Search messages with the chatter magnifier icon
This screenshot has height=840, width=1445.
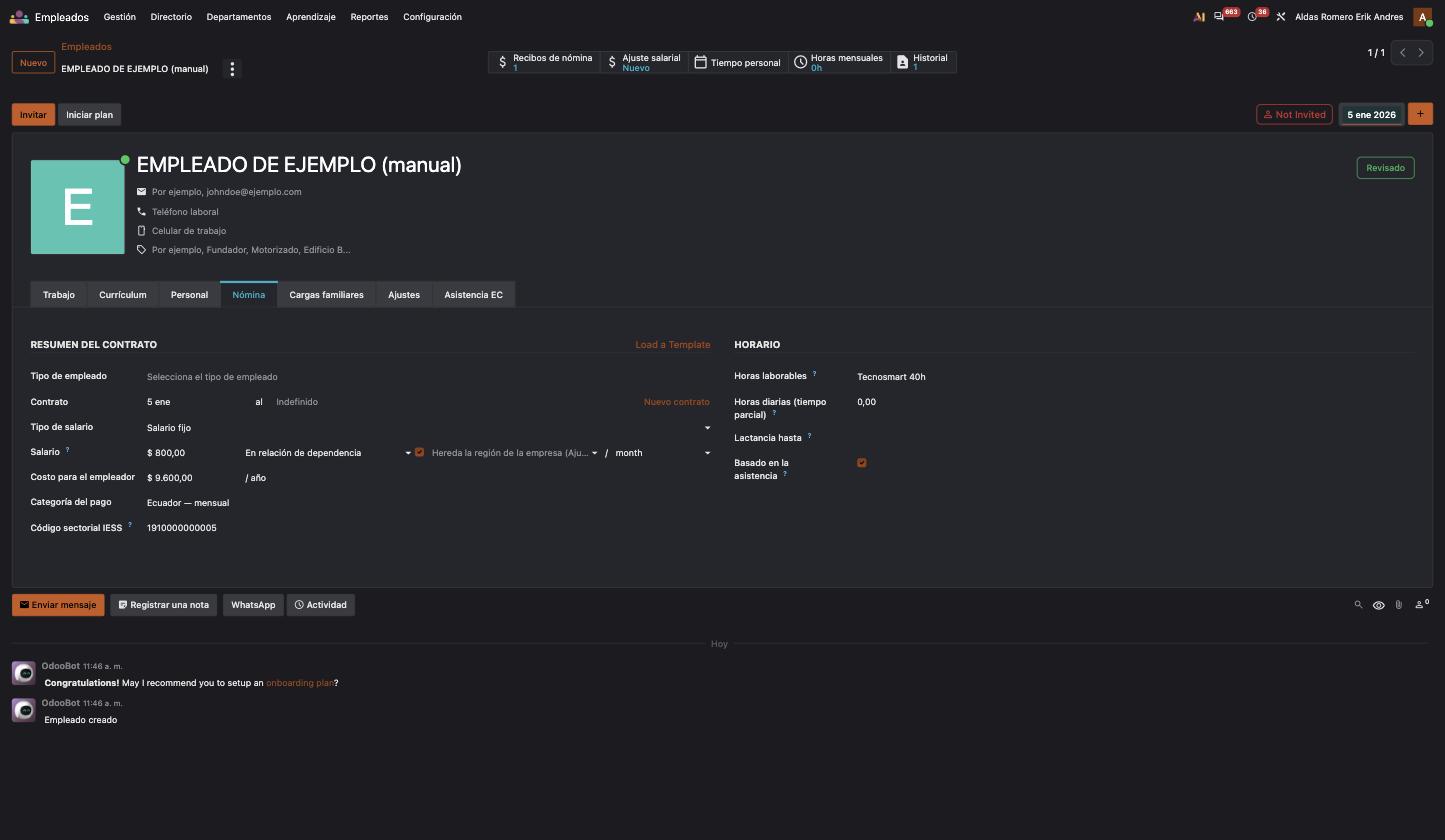click(1358, 605)
